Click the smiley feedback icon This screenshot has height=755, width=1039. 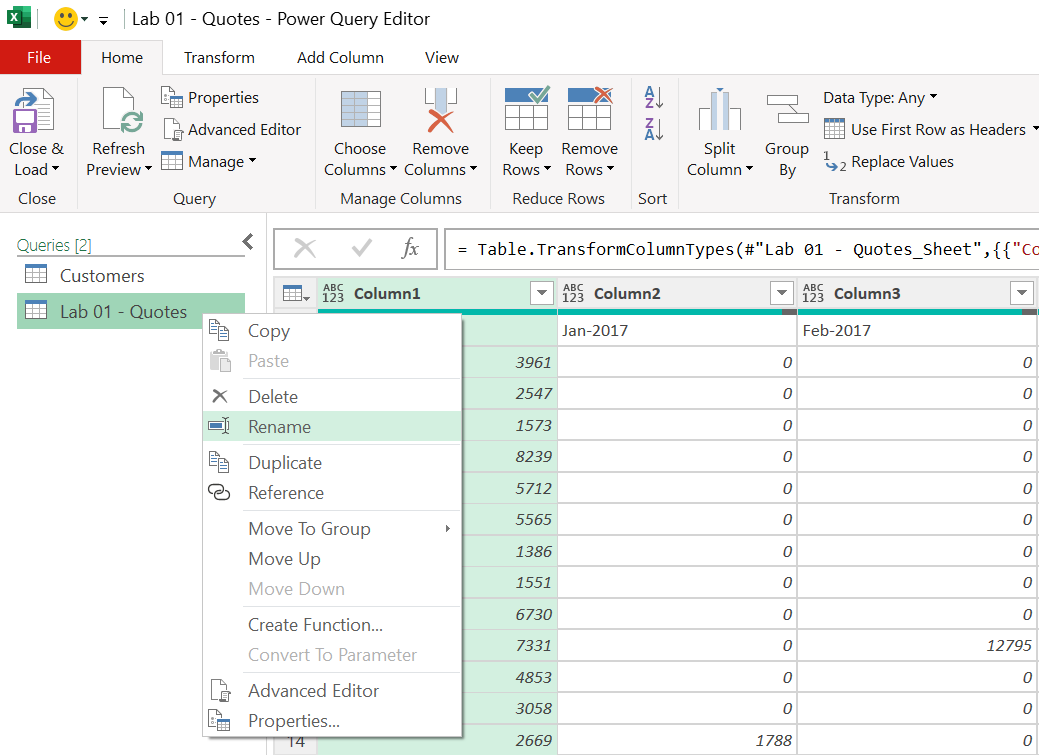[x=66, y=19]
